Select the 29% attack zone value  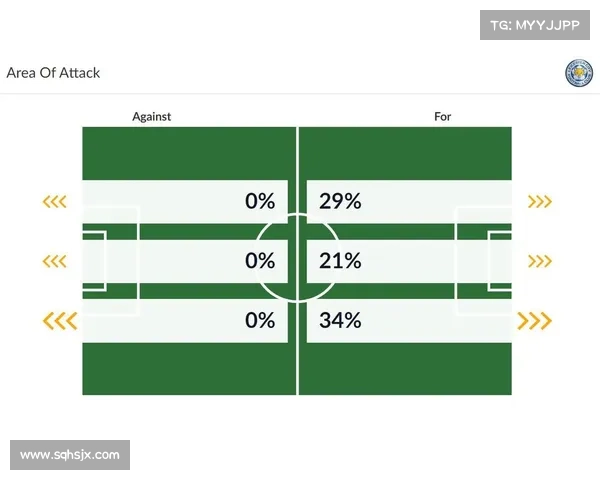(340, 201)
